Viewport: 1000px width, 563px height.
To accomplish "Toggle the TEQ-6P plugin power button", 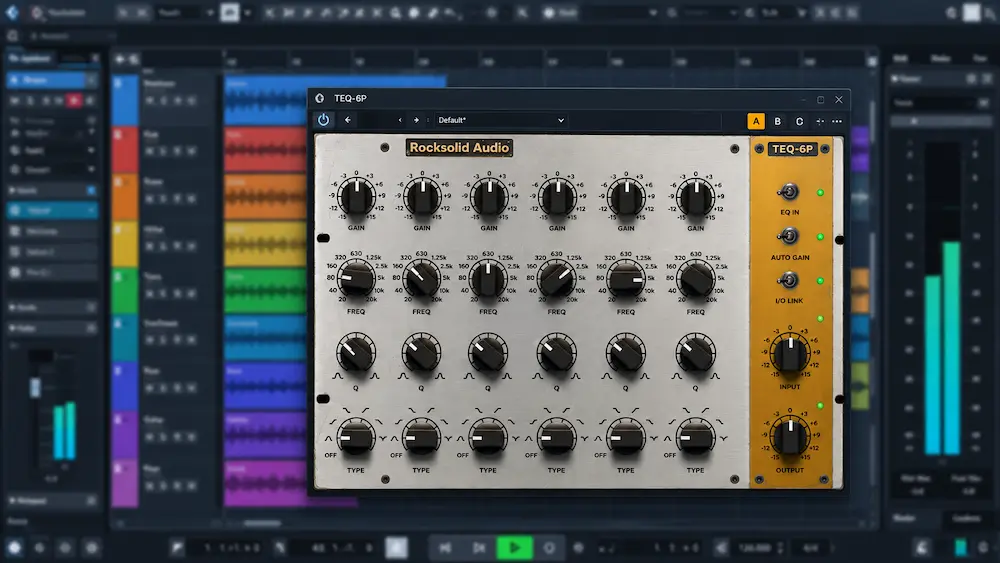I will tap(323, 120).
